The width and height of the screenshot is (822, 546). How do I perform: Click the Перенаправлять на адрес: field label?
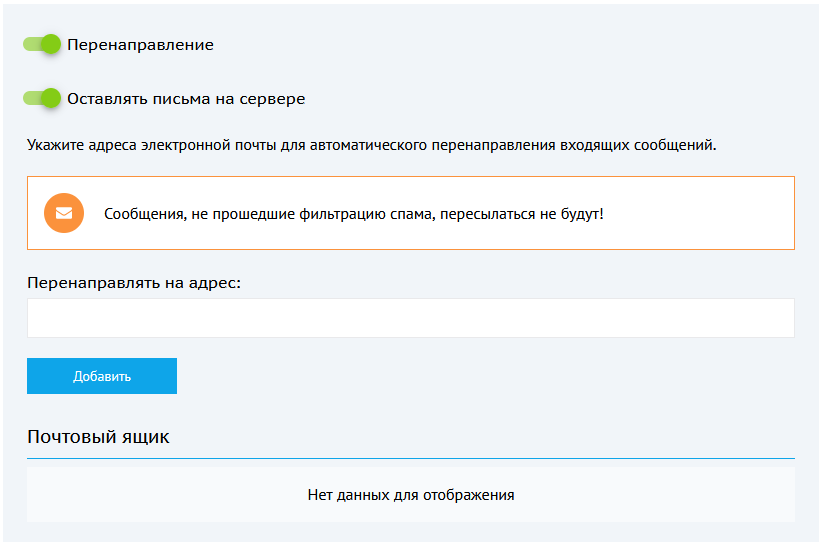(x=135, y=282)
